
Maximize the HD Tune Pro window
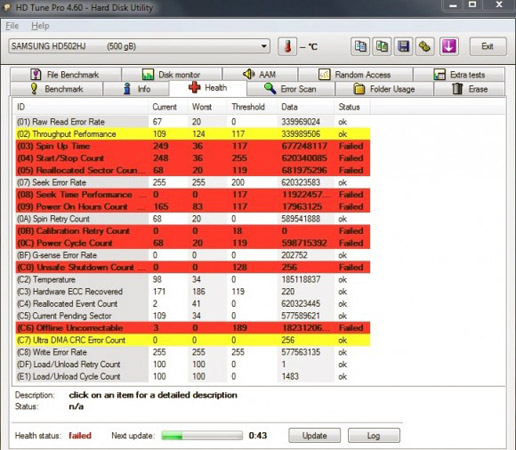pos(472,5)
